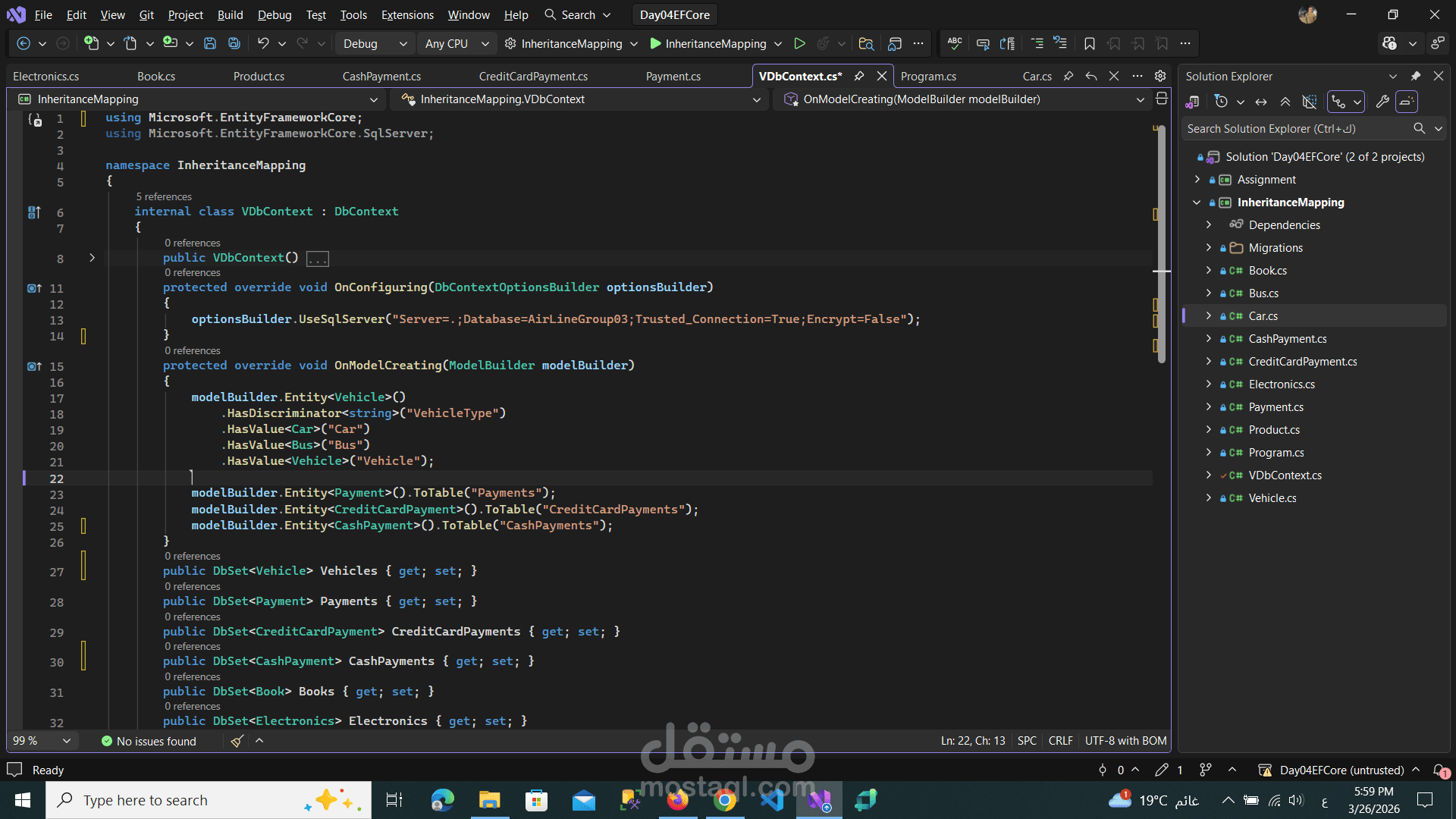The width and height of the screenshot is (1456, 819).
Task: Click the Undo icon in the toolbar
Action: pyautogui.click(x=262, y=43)
